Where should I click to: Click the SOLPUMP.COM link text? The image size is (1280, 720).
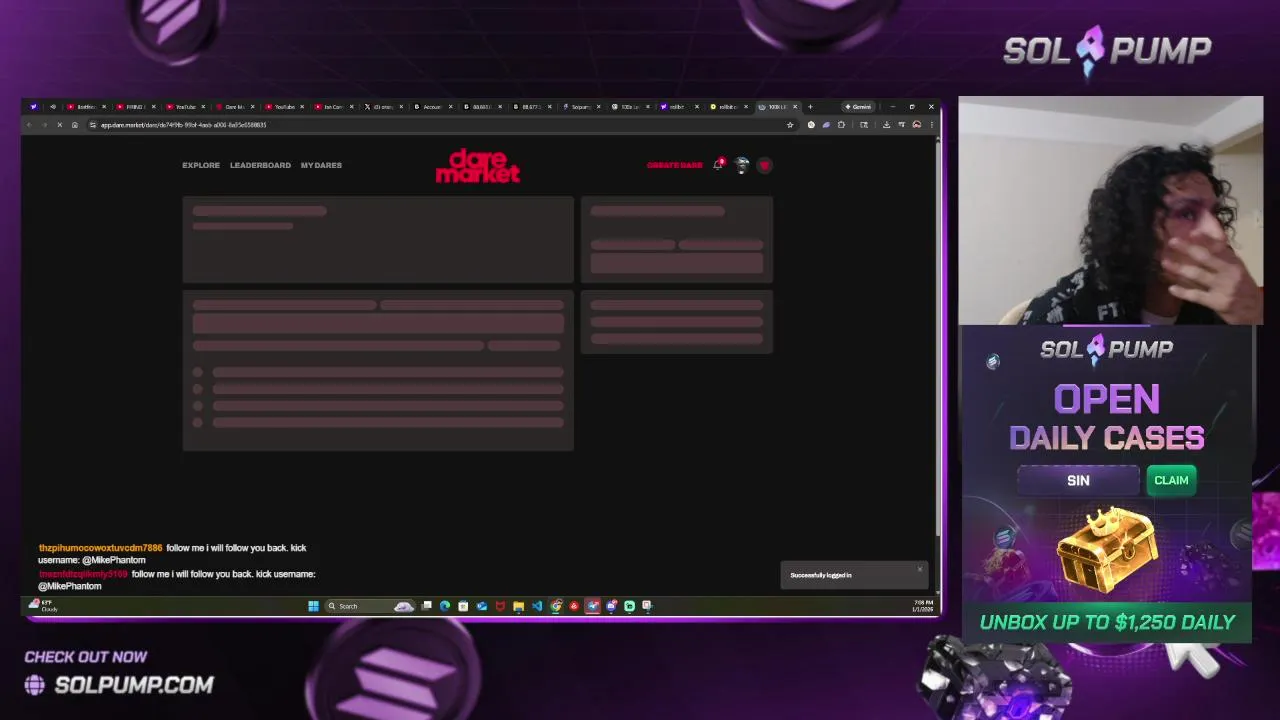(x=134, y=685)
